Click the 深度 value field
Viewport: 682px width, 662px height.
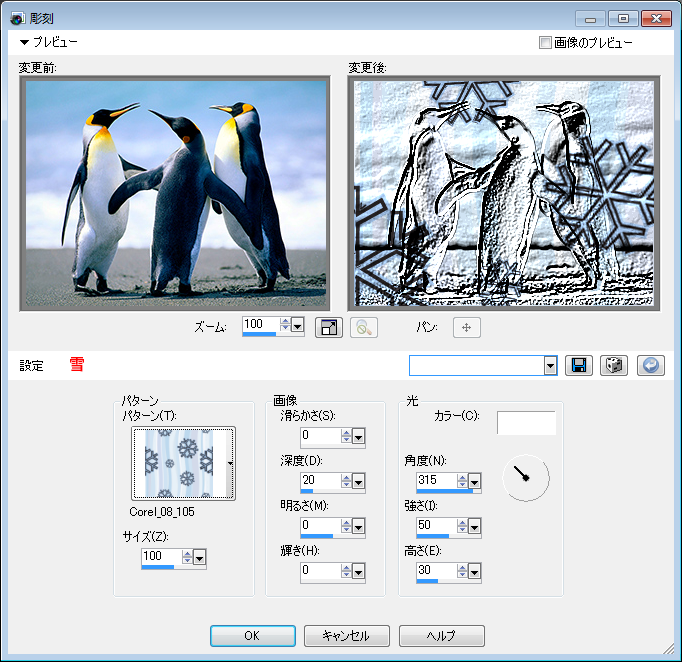(x=320, y=479)
